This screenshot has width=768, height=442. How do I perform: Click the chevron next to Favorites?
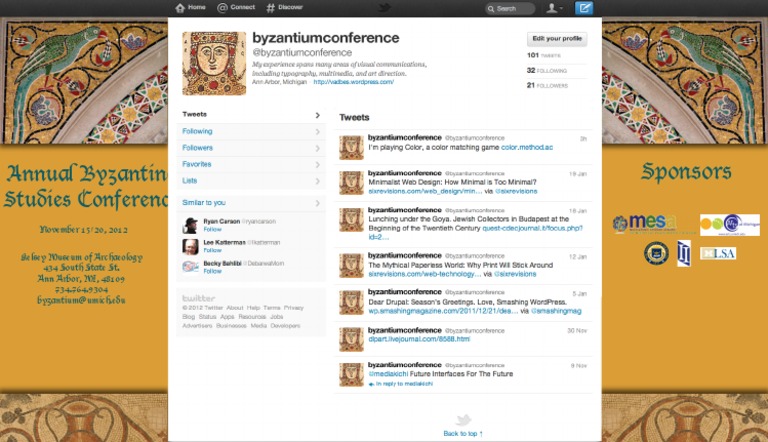317,165
